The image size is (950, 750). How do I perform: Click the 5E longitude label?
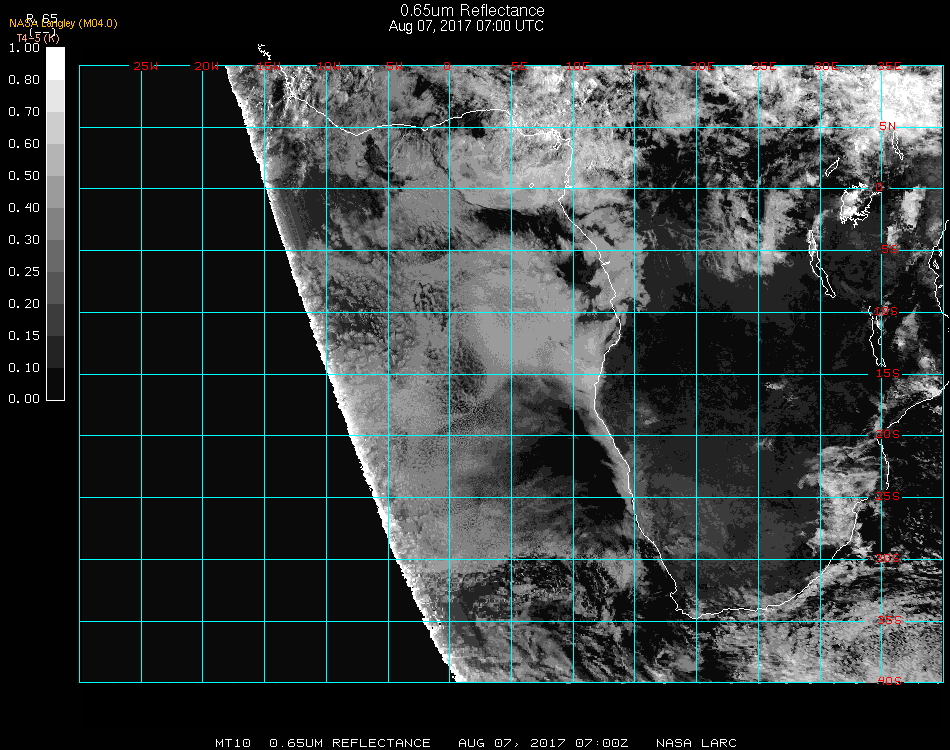click(x=519, y=66)
